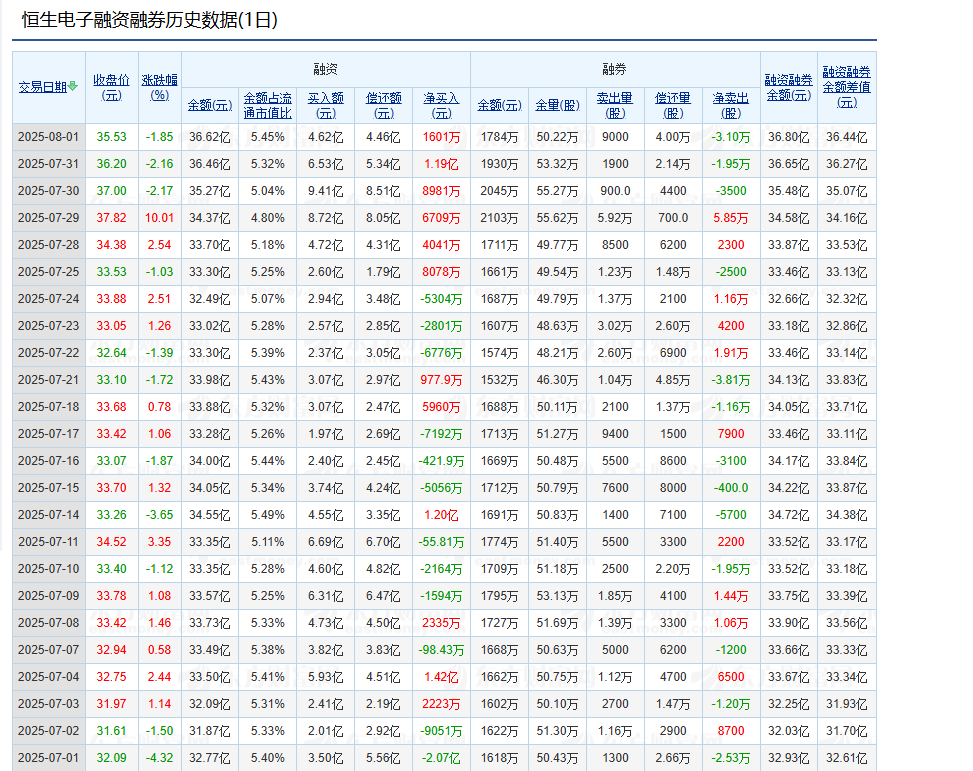973x771 pixels.
Task: Select date cell 2025-07-10
Action: 49,569
